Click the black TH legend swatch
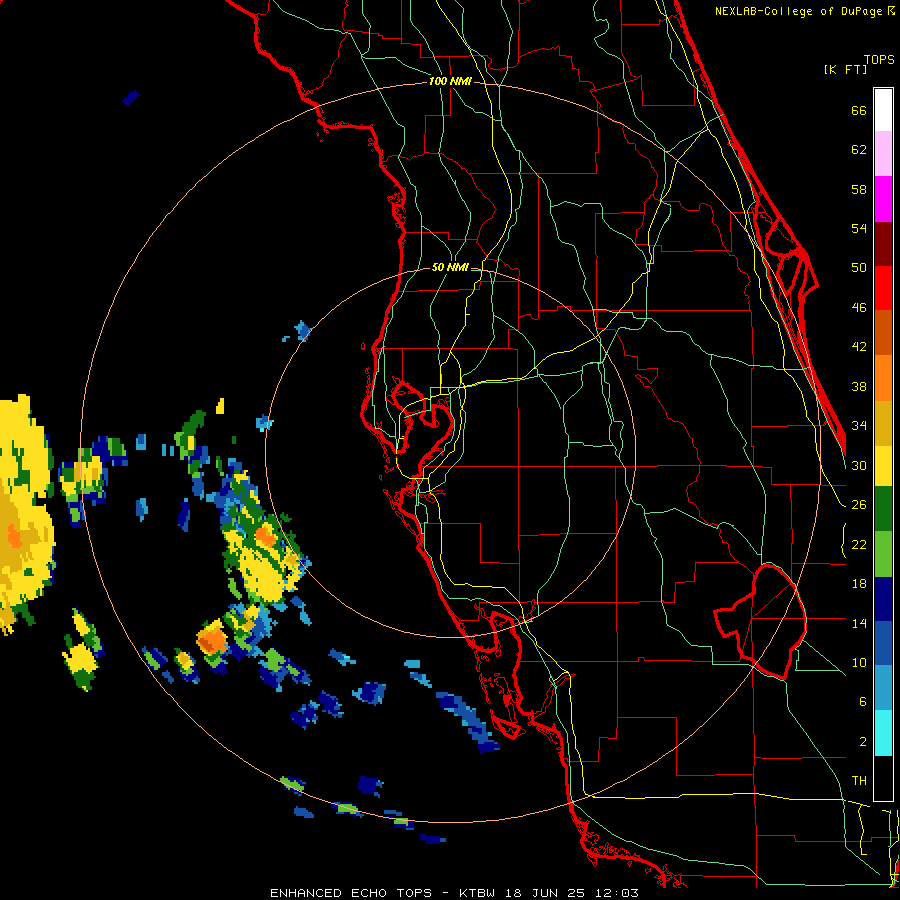Image resolution: width=900 pixels, height=900 pixels. [x=883, y=778]
